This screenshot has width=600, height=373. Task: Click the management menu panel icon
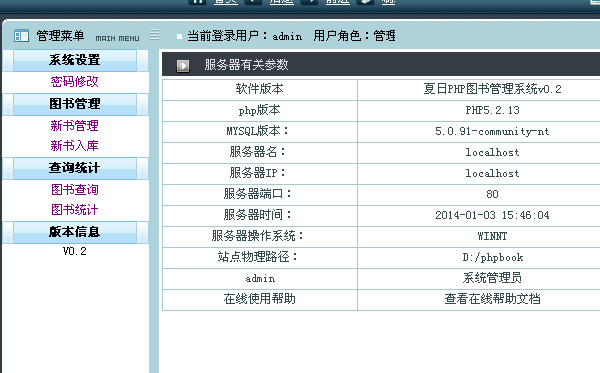[x=21, y=36]
